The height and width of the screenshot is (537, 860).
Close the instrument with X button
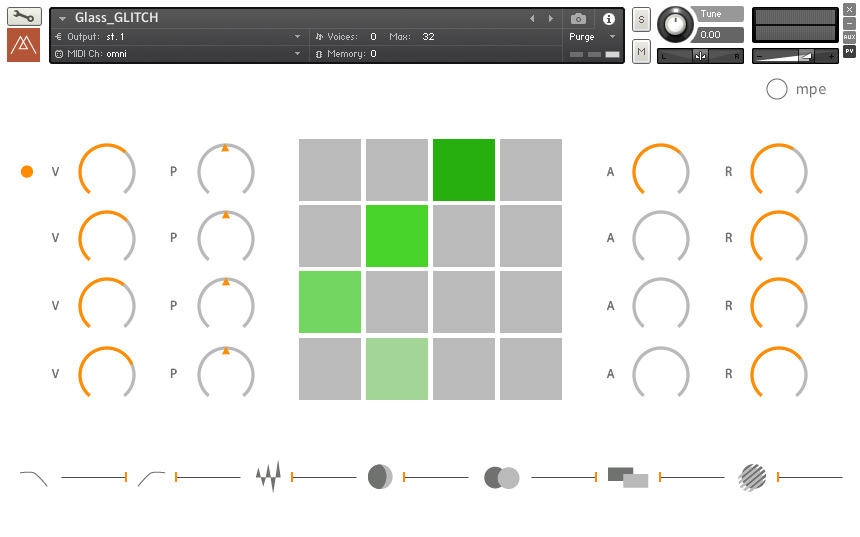click(849, 9)
